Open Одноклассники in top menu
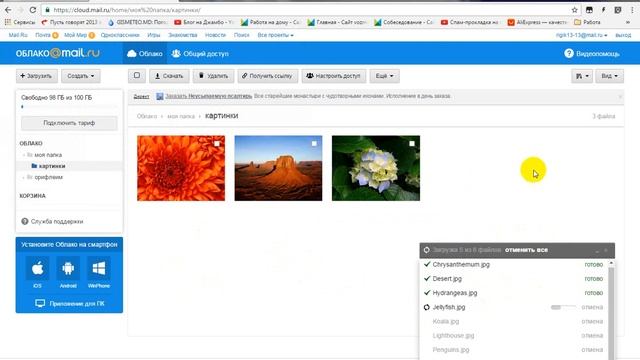Screen dimensions: 640x360 (120, 35)
